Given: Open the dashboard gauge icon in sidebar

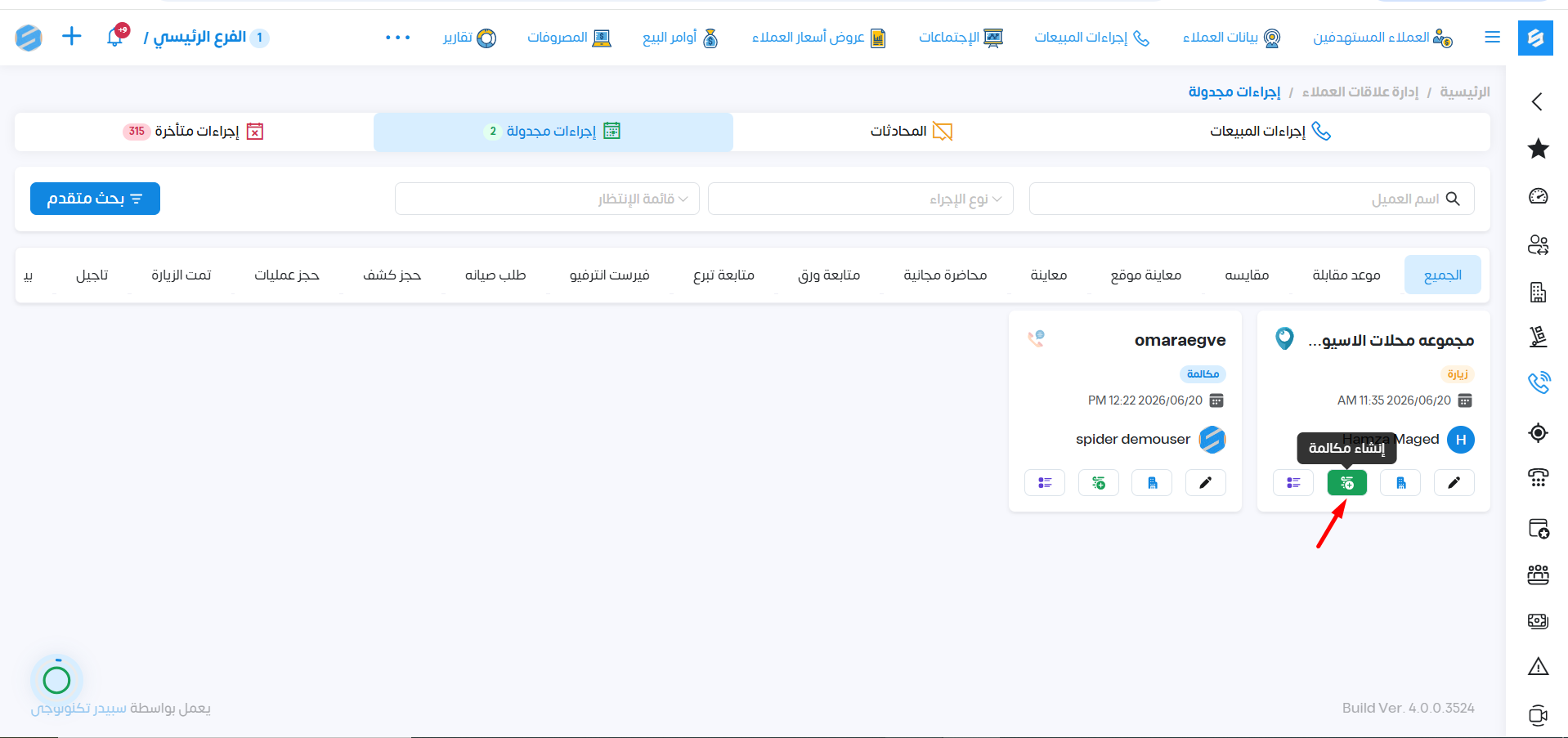Looking at the screenshot, I should point(1538,196).
